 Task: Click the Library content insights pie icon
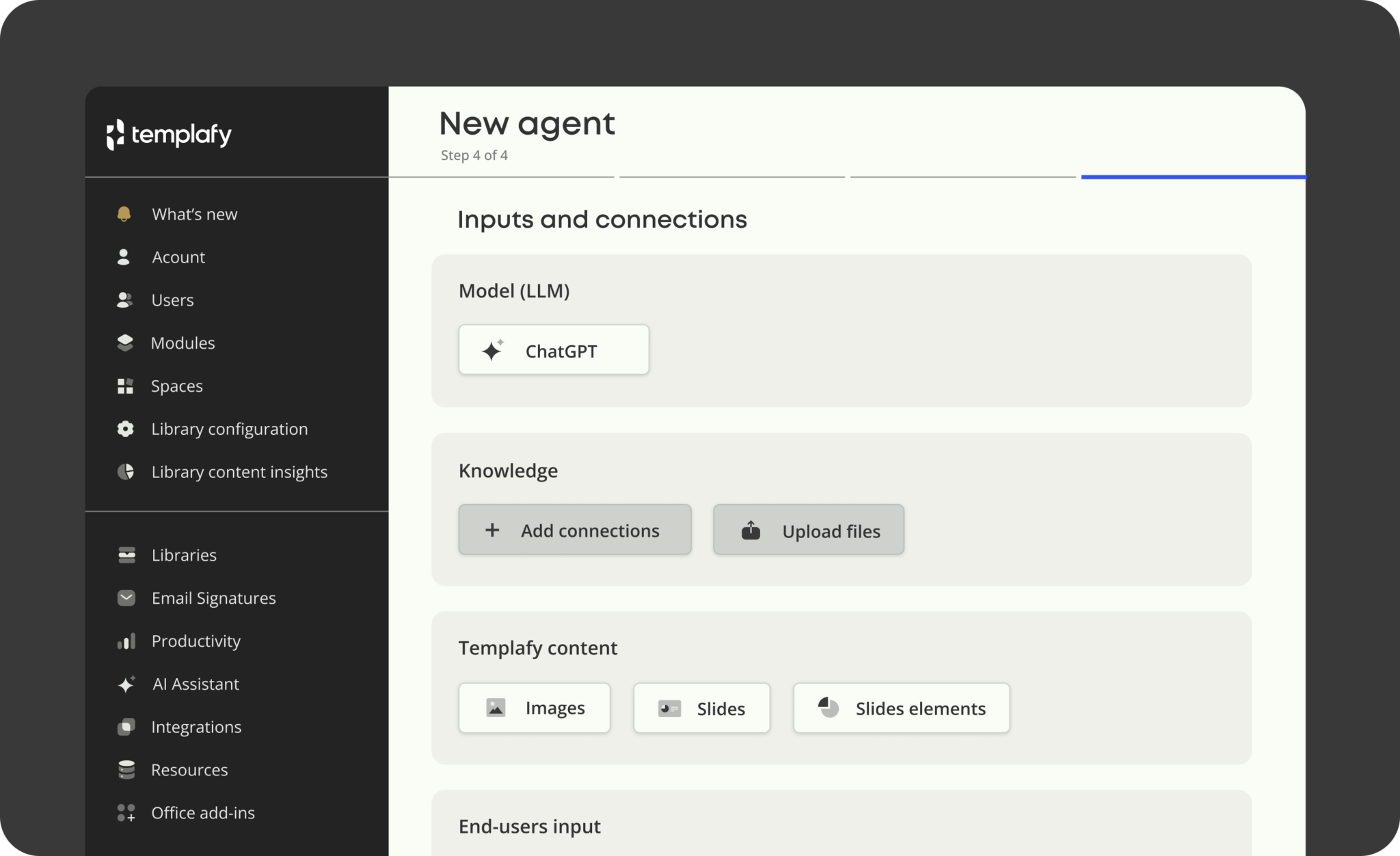coord(125,472)
